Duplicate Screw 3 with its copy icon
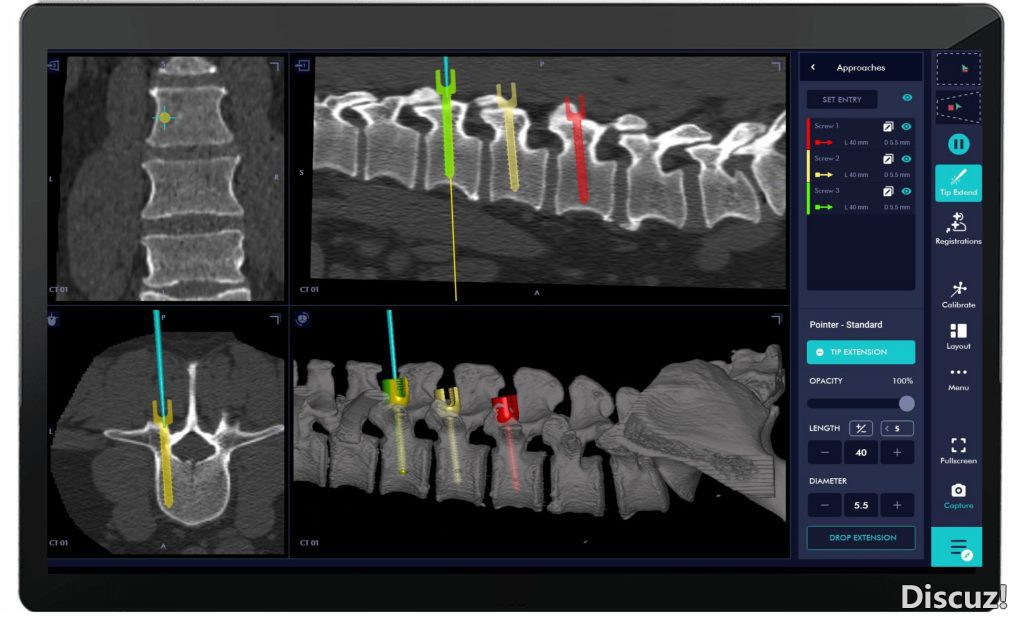The height and width of the screenshot is (621, 1024). click(888, 191)
